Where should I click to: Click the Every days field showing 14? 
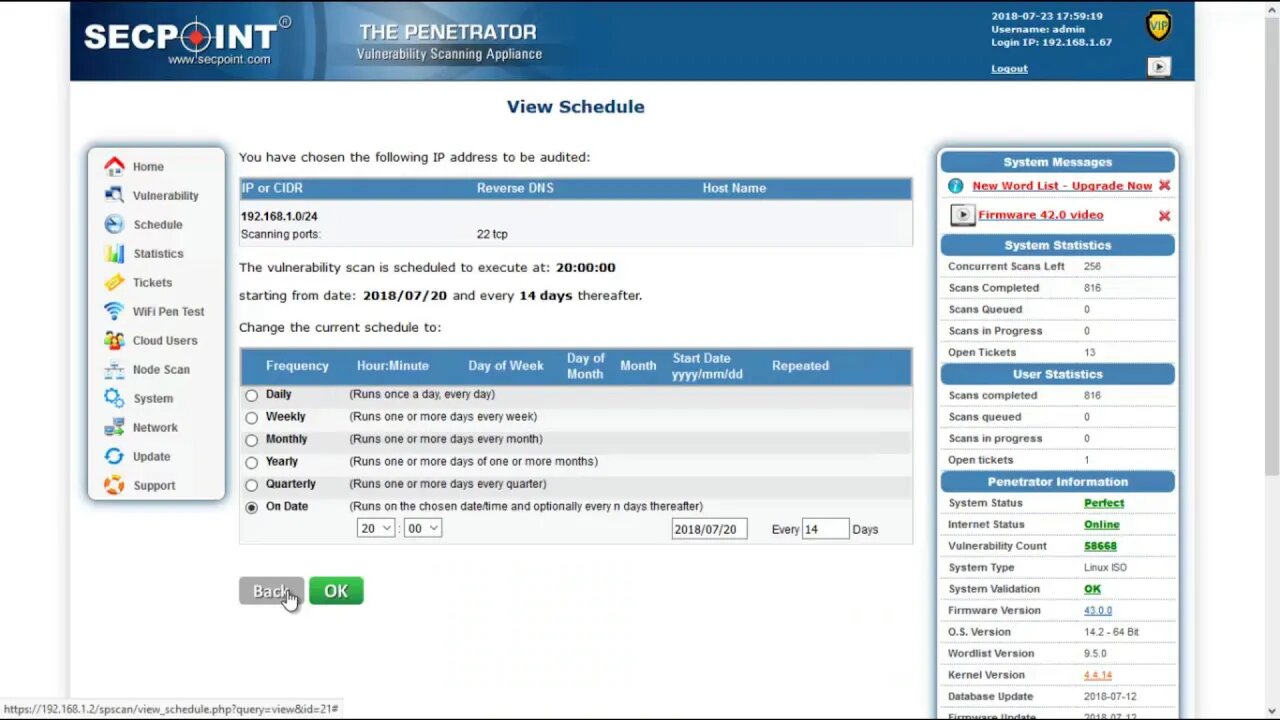coord(825,529)
